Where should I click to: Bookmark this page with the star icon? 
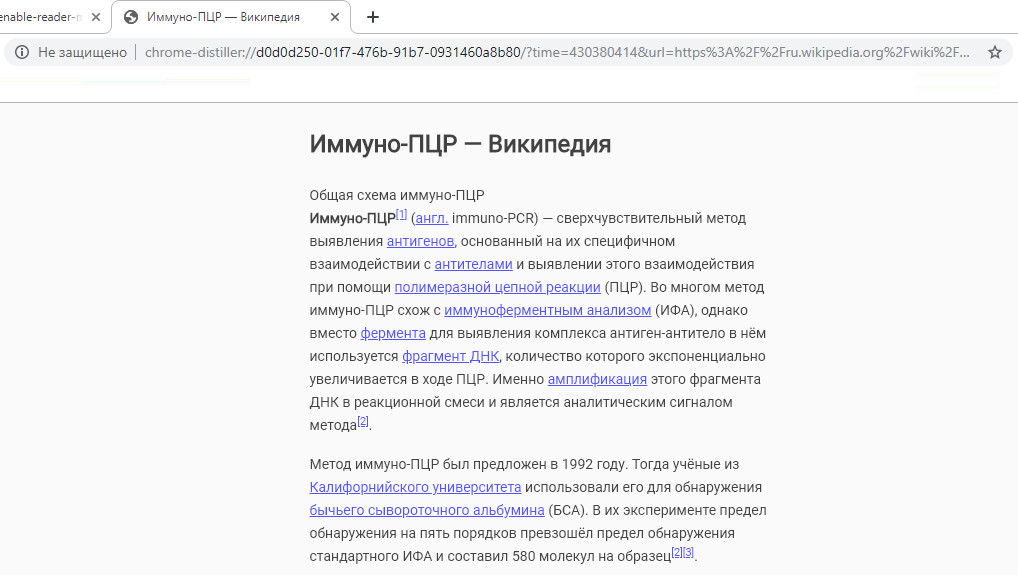(x=995, y=53)
